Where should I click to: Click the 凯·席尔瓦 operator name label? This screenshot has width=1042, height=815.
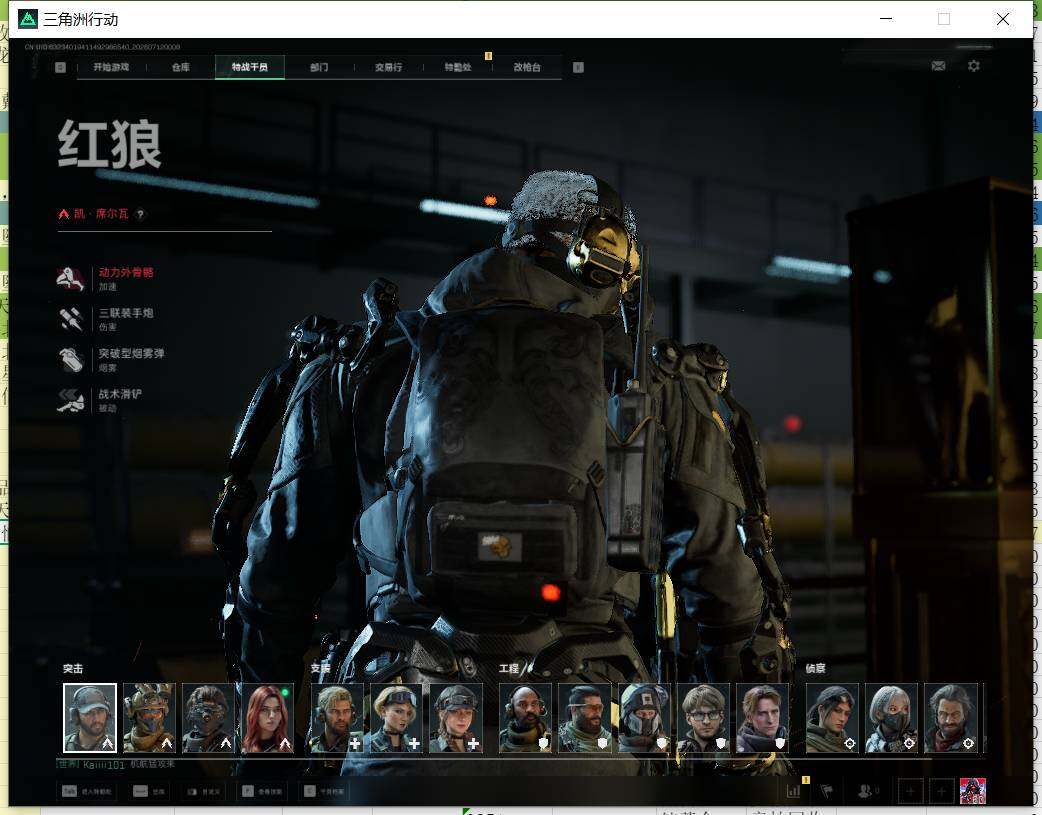coord(101,213)
